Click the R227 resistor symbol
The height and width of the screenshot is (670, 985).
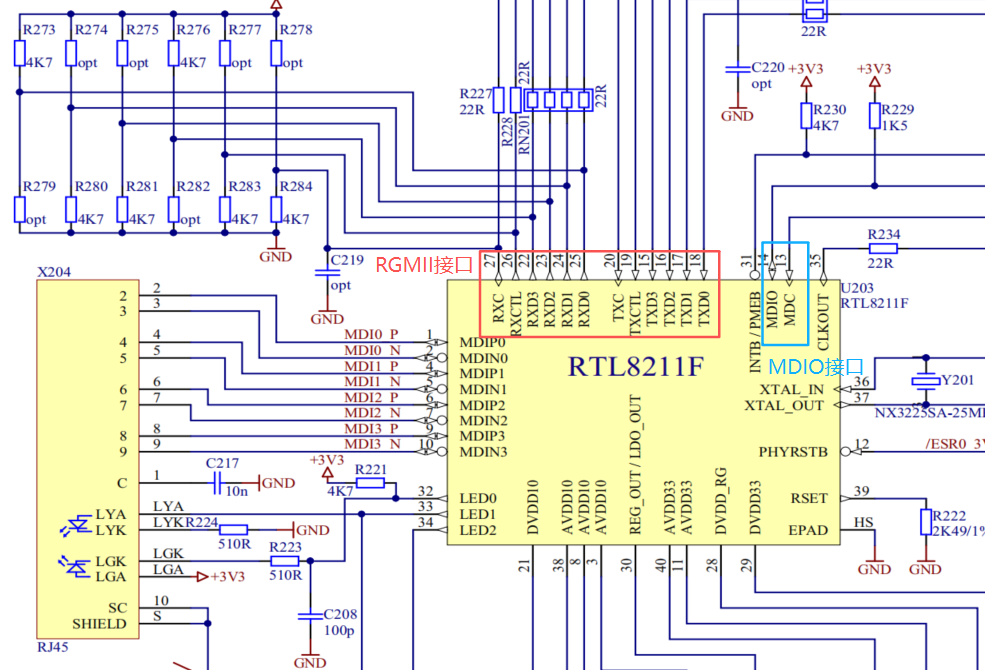coord(498,100)
